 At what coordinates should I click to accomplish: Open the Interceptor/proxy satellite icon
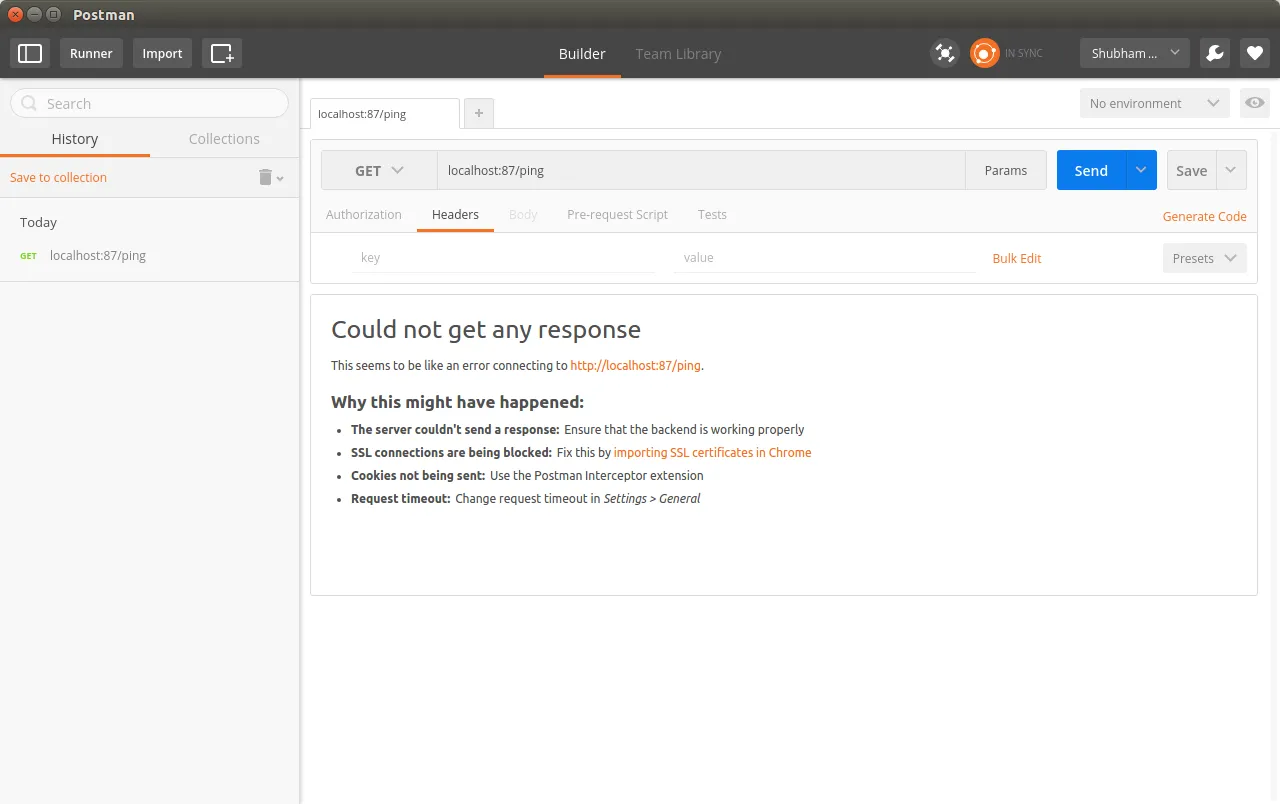(x=945, y=53)
